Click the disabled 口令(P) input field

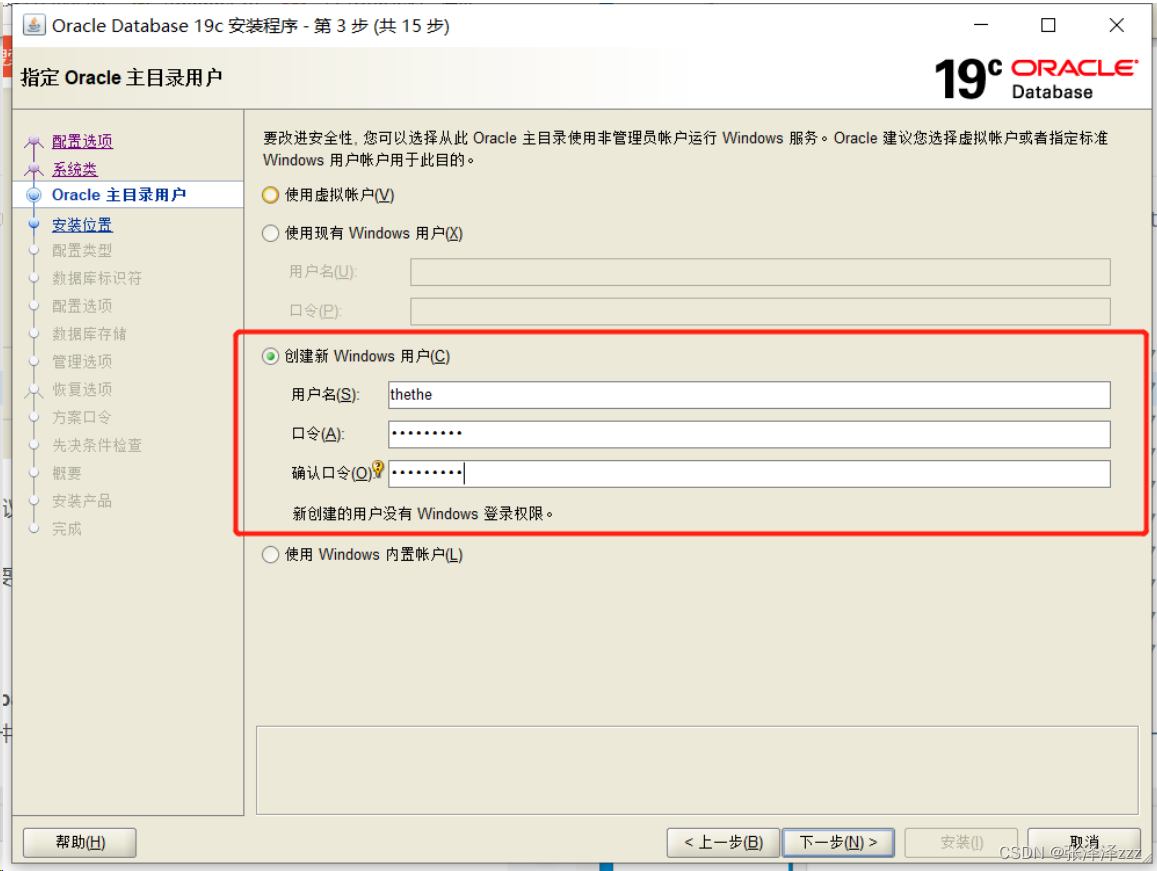[760, 311]
